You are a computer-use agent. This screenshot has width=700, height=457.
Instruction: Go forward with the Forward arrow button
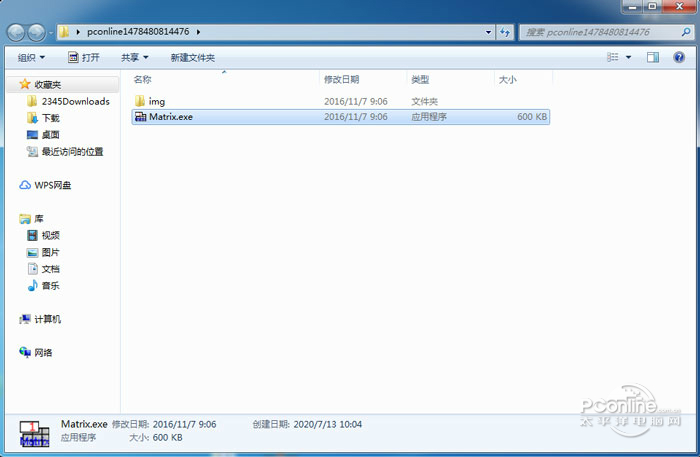point(37,32)
